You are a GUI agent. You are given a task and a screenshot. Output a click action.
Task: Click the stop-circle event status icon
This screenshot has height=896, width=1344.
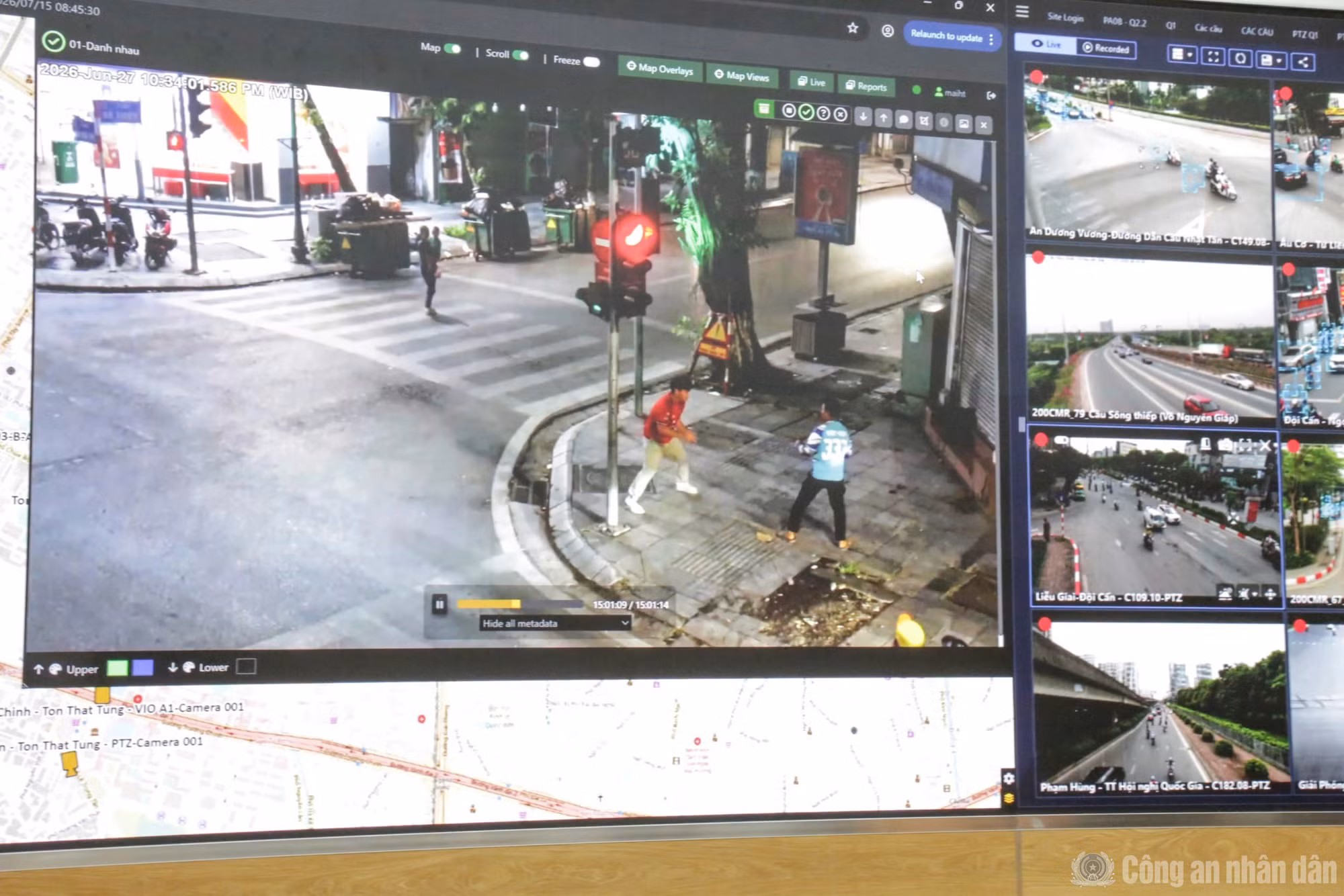(x=789, y=111)
